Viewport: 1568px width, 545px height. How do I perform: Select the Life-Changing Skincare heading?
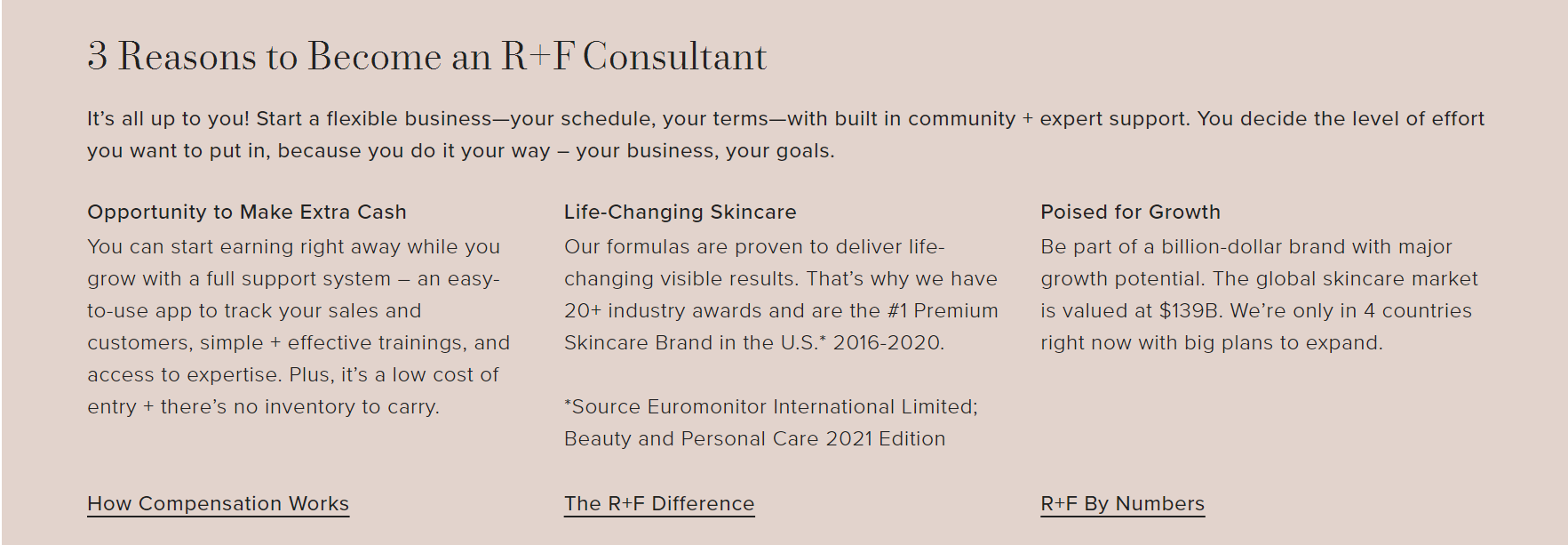coord(680,212)
